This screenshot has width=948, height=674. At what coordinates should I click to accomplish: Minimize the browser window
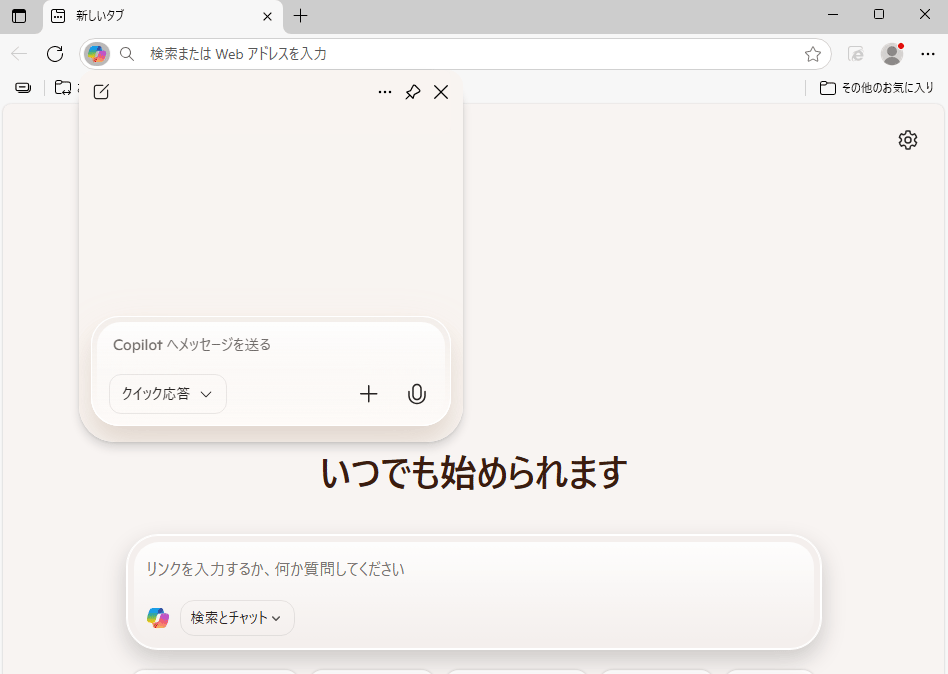click(x=833, y=15)
